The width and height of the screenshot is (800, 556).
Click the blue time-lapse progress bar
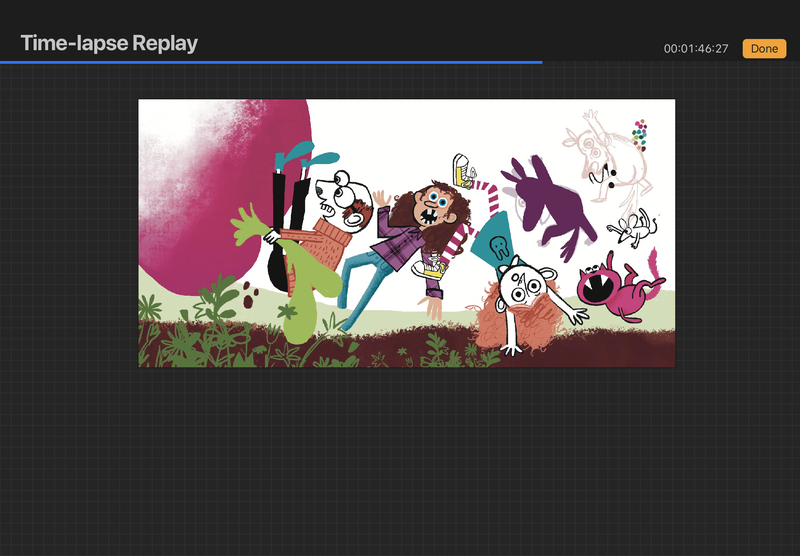[x=270, y=62]
